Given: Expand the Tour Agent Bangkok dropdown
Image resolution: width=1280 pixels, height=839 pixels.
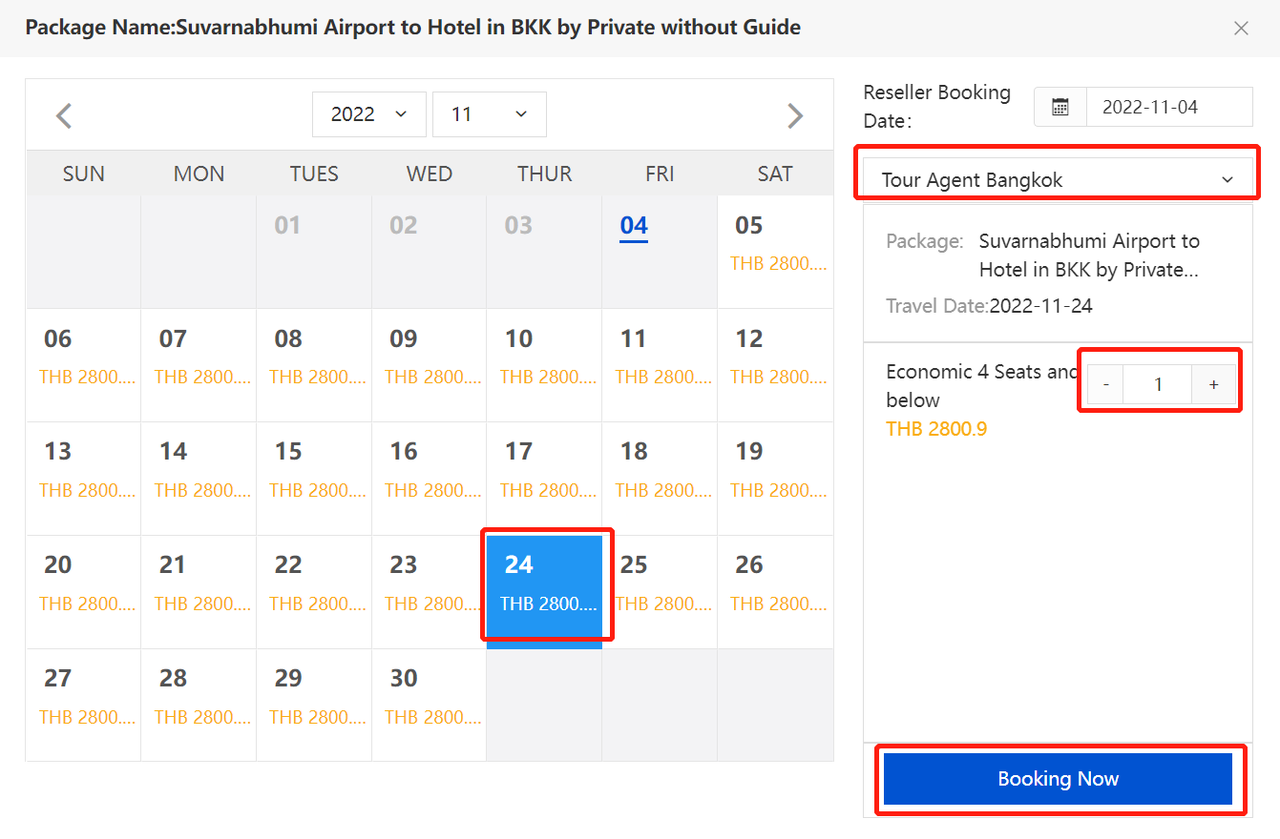Looking at the screenshot, I should coord(1057,180).
